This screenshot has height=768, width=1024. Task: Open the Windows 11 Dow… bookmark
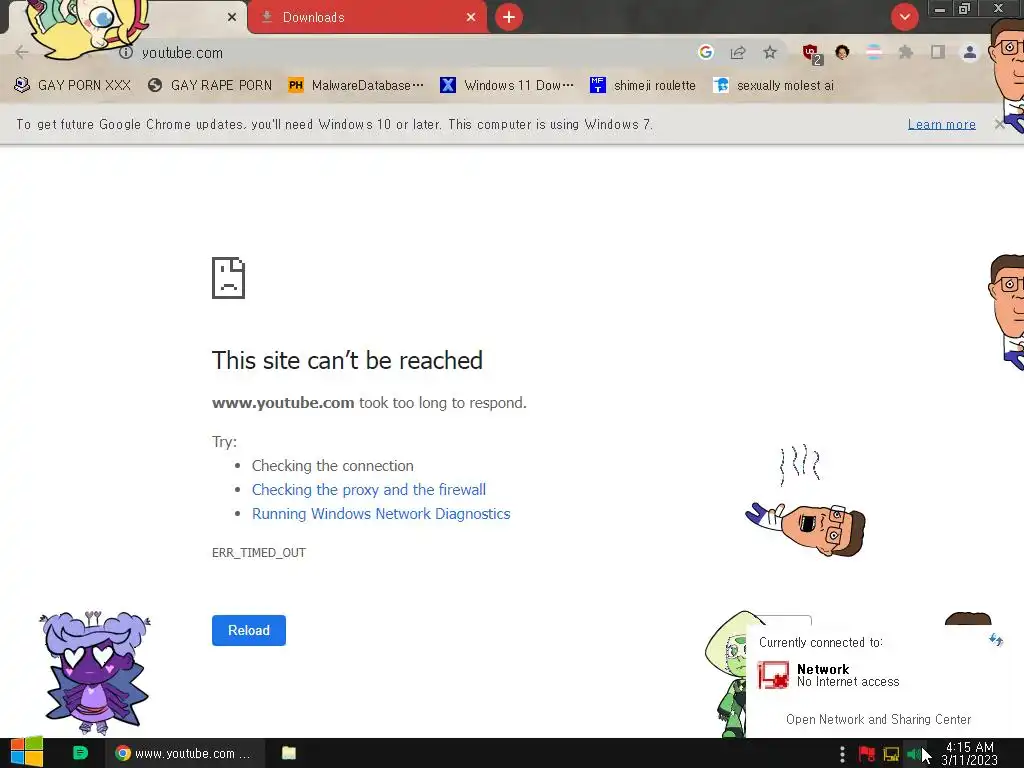(507, 85)
